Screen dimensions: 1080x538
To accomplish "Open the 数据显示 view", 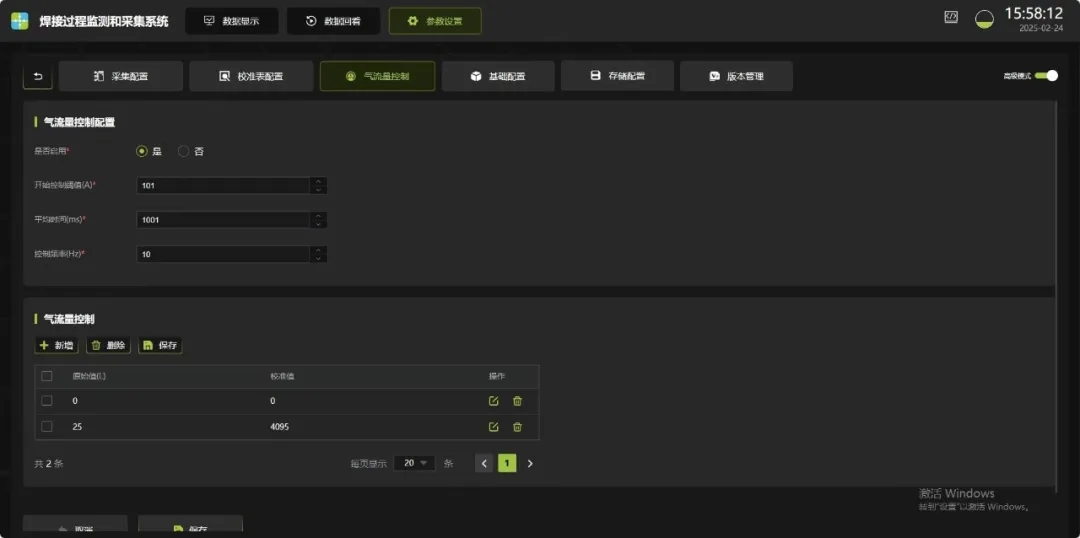I will (231, 21).
